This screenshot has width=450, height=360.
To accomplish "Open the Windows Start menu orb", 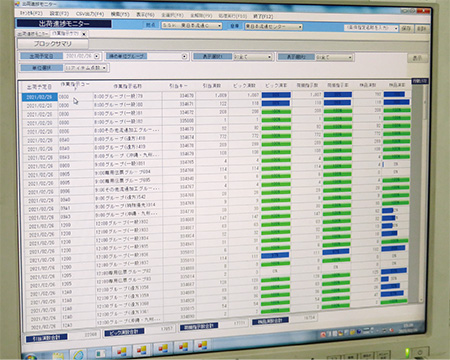I will [31, 357].
